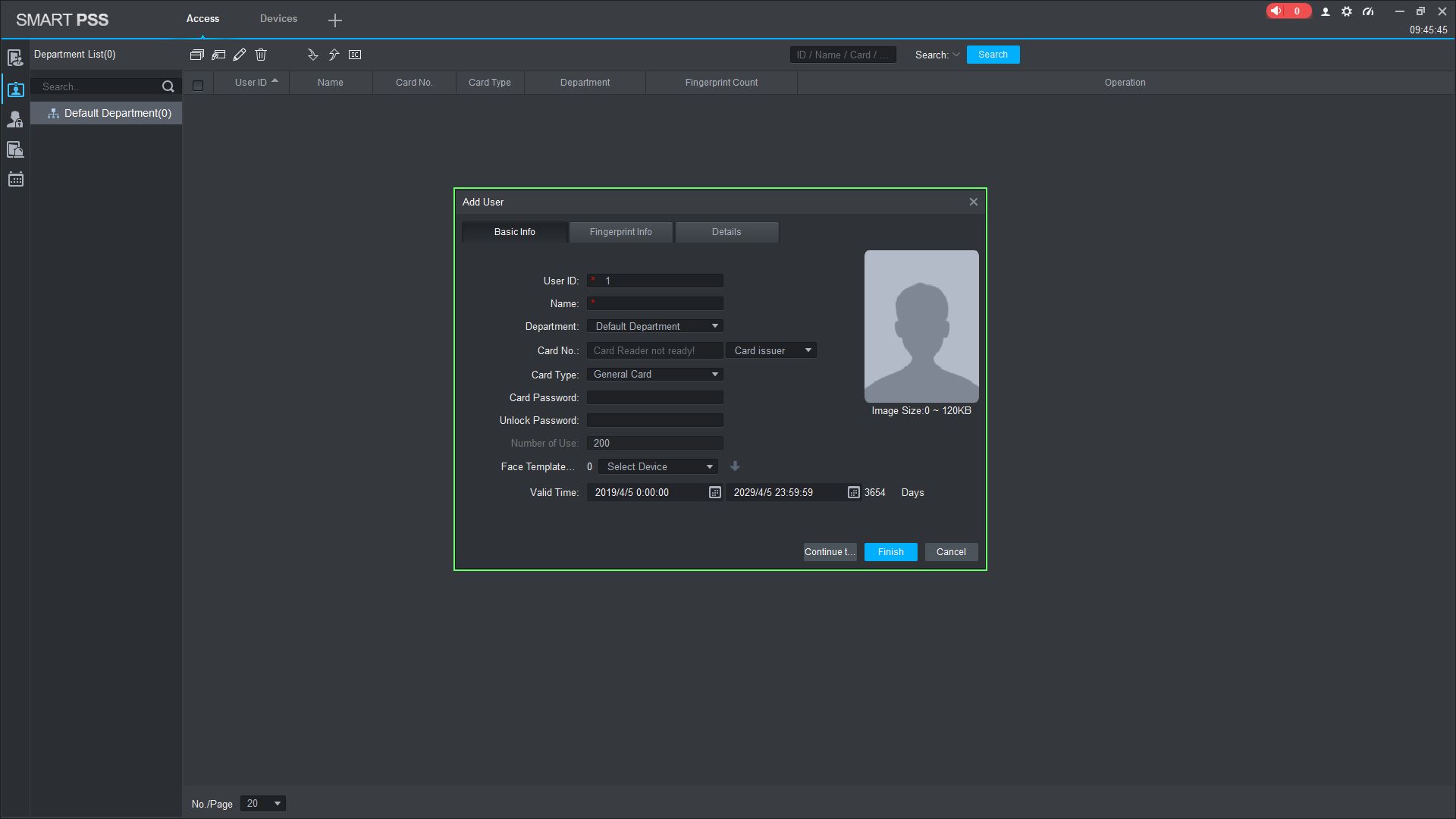The width and height of the screenshot is (1456, 819).
Task: Open the calendar sidebar icon
Action: point(15,180)
